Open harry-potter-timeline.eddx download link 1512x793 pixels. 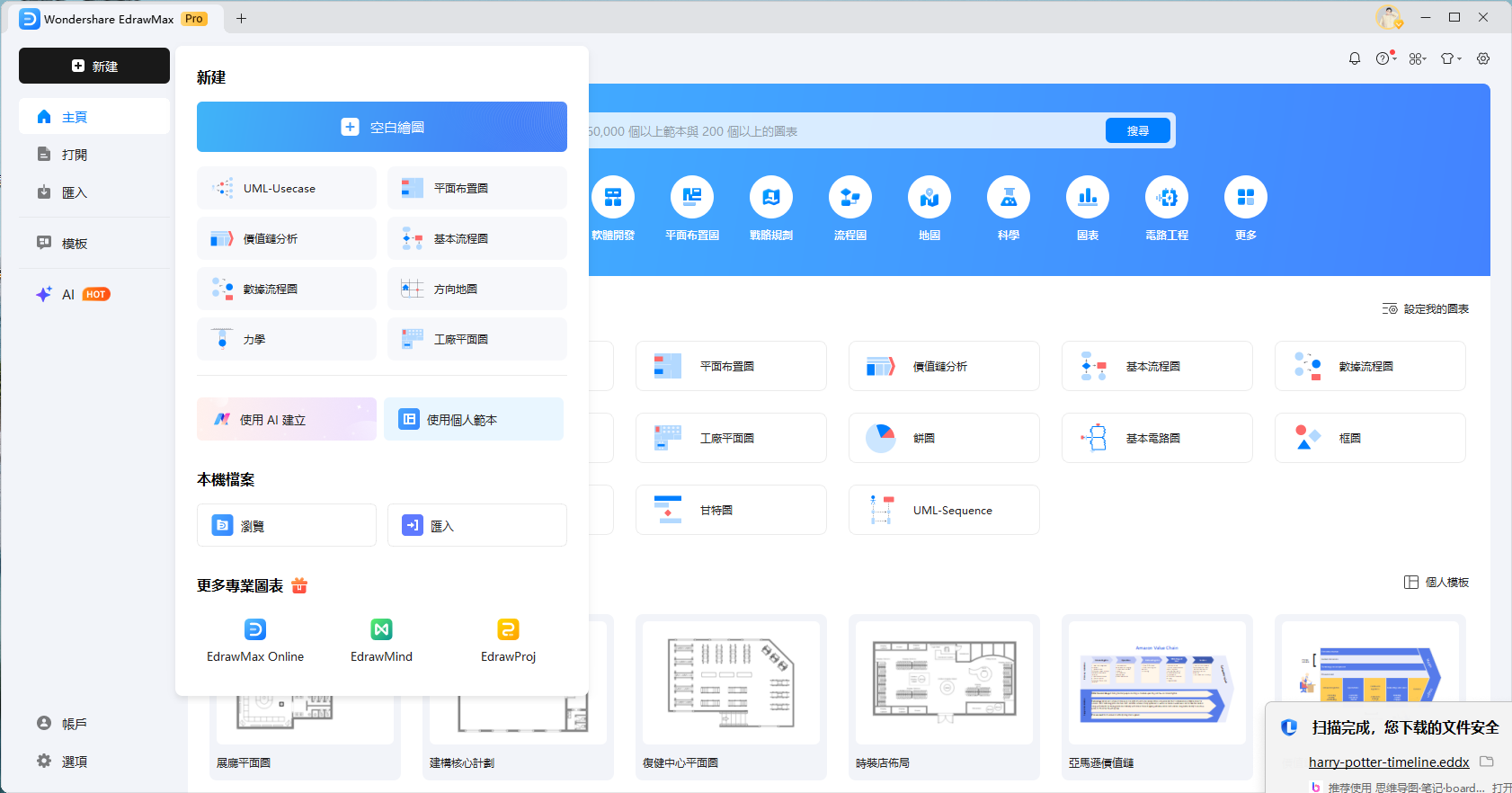pyautogui.click(x=1389, y=762)
